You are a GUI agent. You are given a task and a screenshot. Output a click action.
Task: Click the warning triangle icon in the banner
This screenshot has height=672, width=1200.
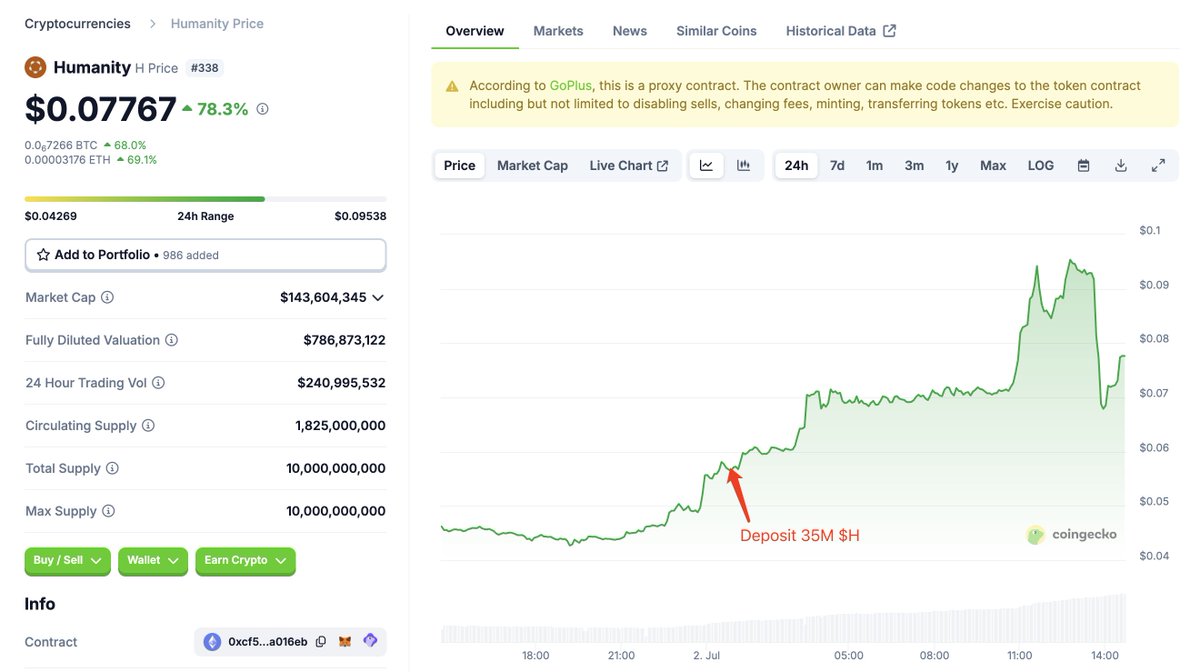[x=452, y=86]
